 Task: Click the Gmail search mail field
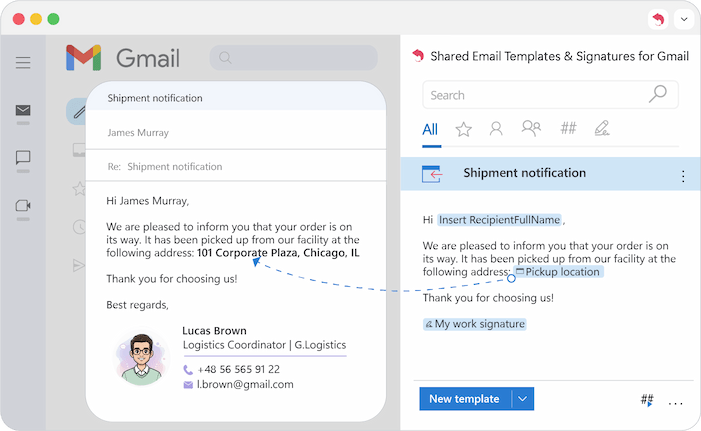click(293, 58)
